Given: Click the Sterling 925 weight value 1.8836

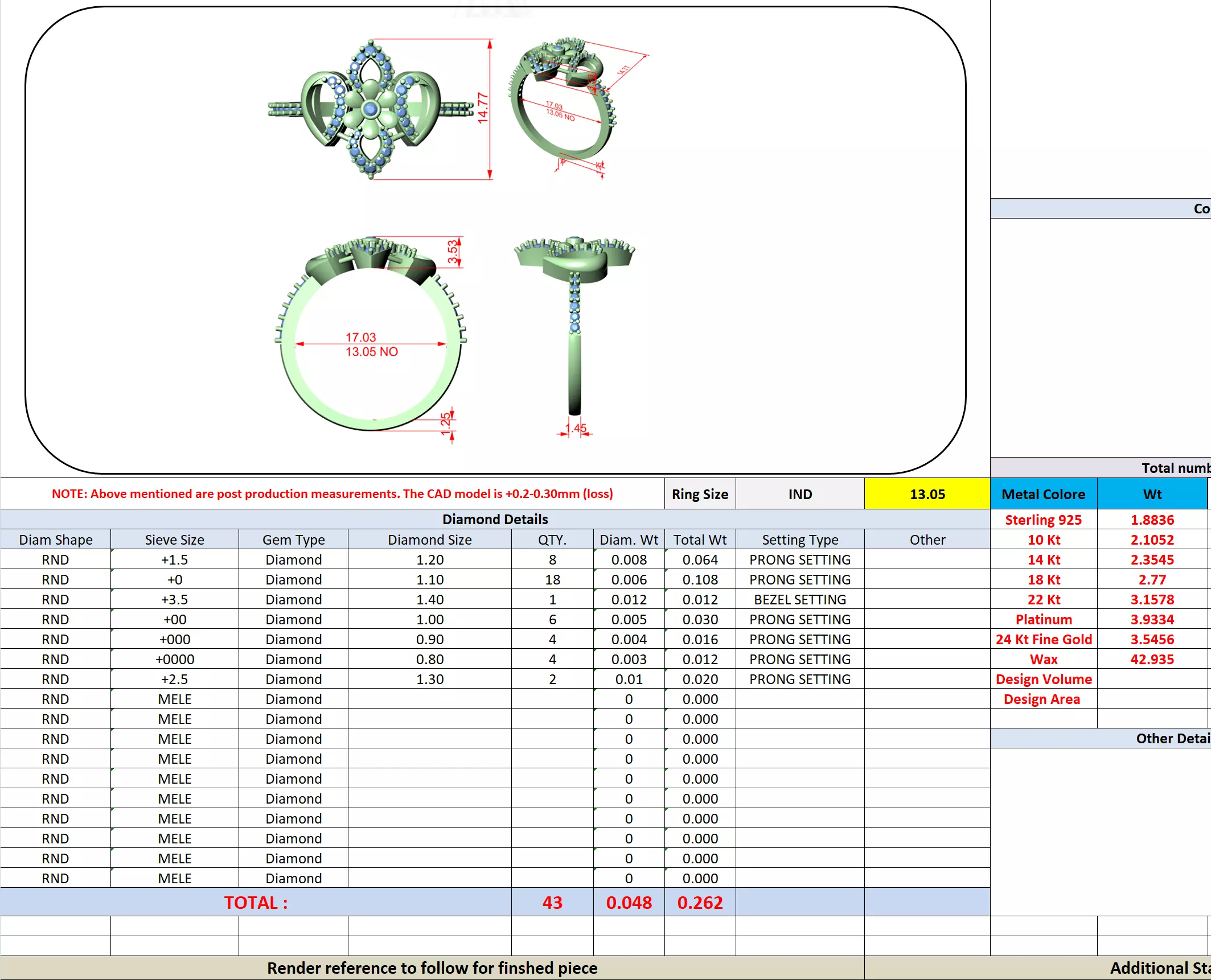Looking at the screenshot, I should coord(1152,520).
